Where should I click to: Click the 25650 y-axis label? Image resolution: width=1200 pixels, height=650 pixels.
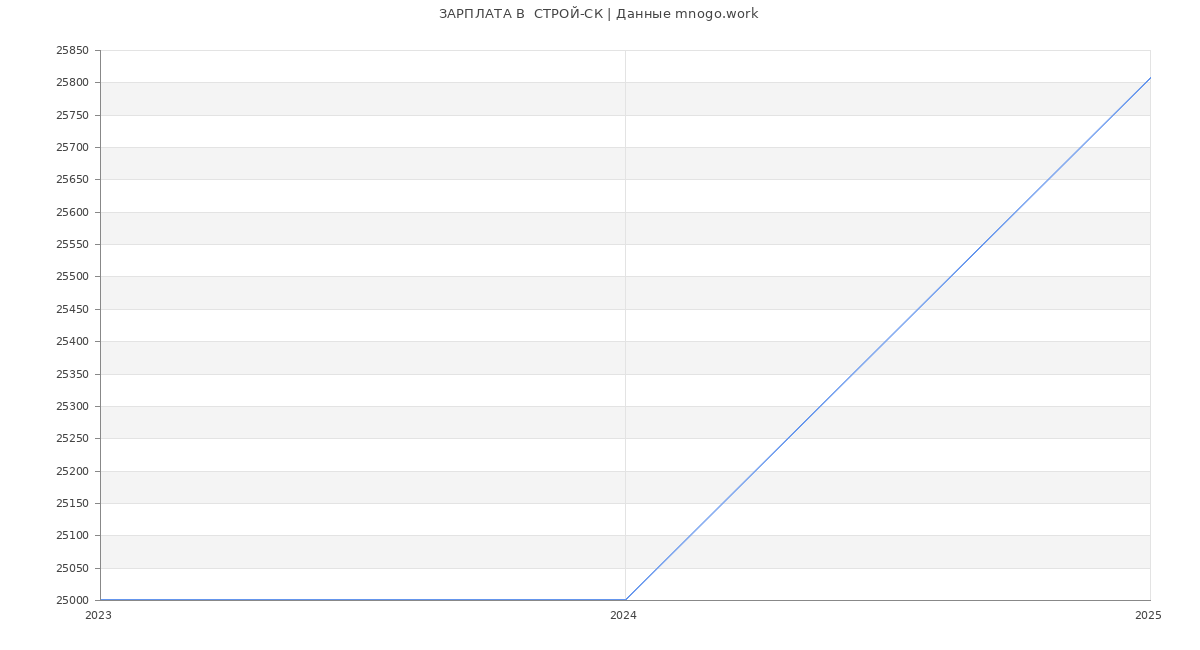72,180
